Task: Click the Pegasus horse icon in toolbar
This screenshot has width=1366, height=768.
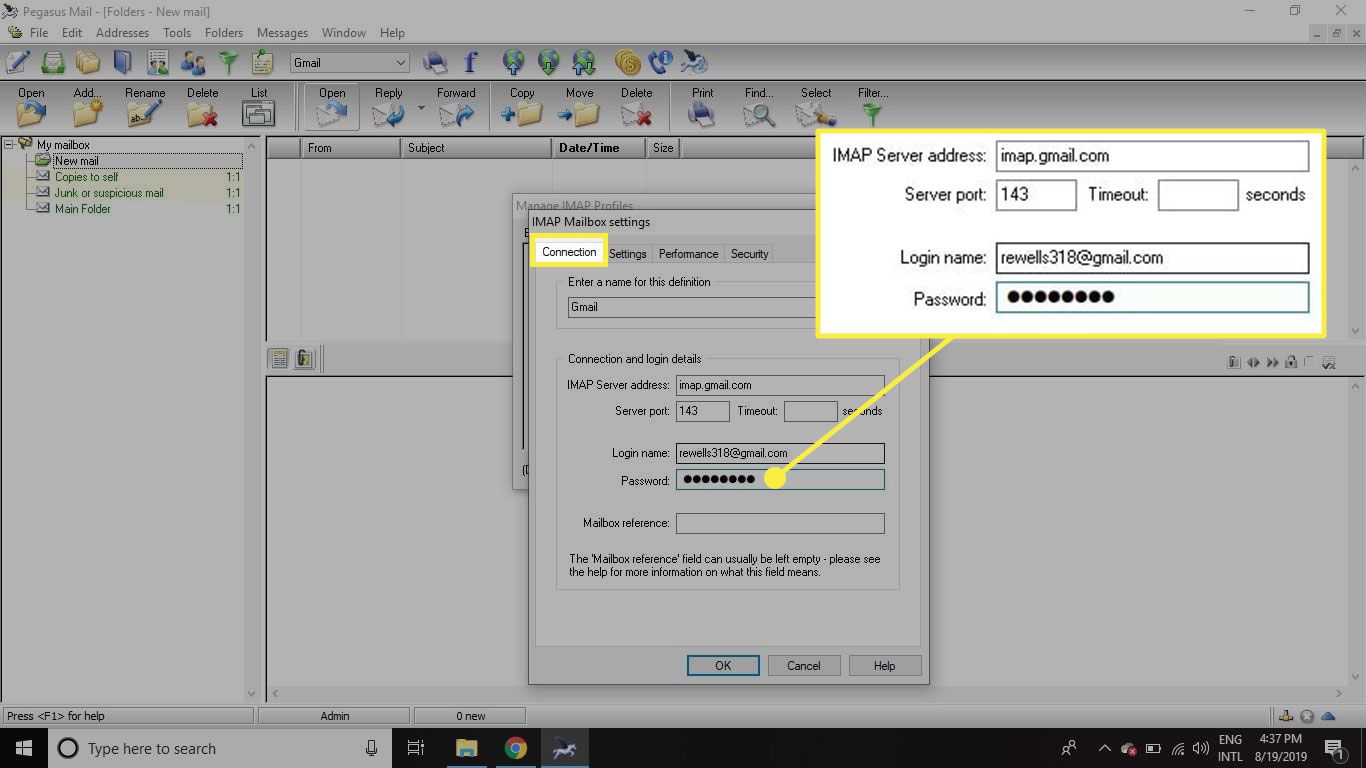Action: pos(695,63)
